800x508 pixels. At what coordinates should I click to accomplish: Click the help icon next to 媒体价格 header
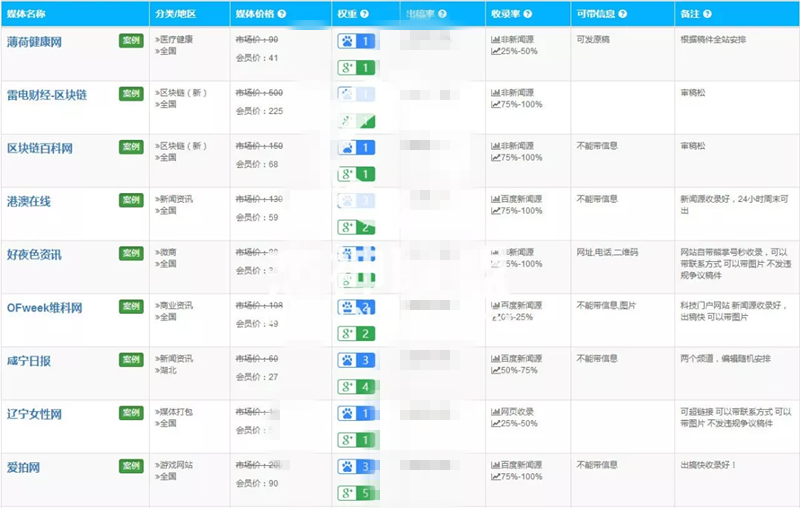pos(282,14)
